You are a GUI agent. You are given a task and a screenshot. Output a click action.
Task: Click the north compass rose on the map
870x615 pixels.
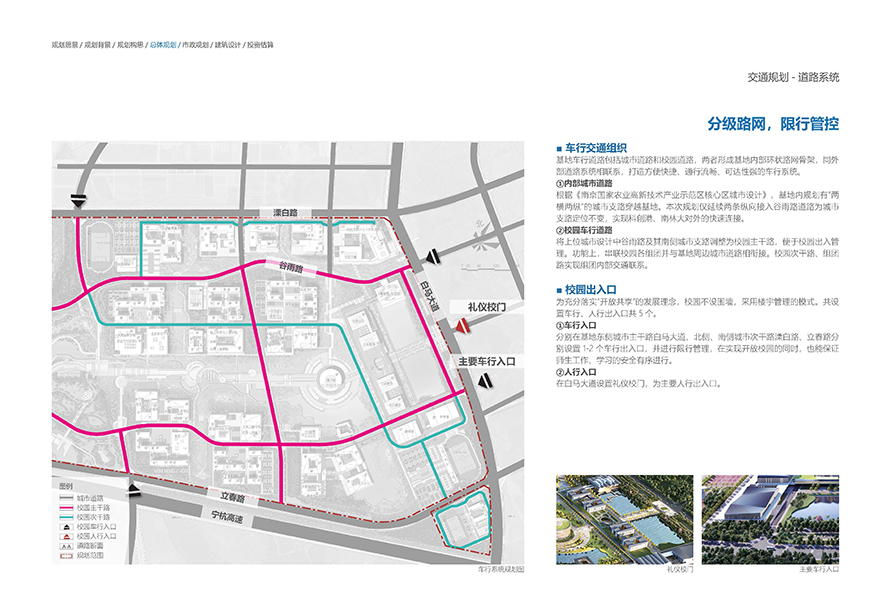483,239
